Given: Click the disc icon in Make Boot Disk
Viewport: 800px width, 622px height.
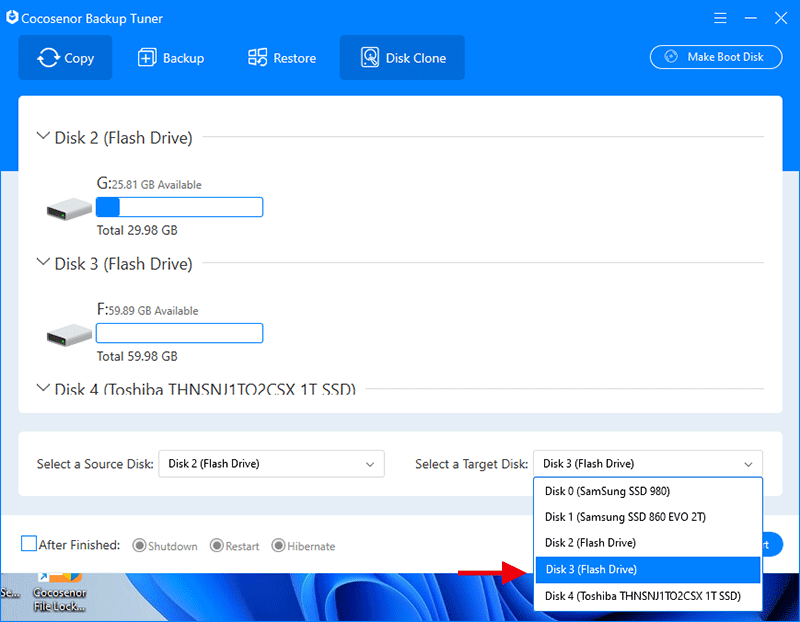Looking at the screenshot, I should 671,57.
